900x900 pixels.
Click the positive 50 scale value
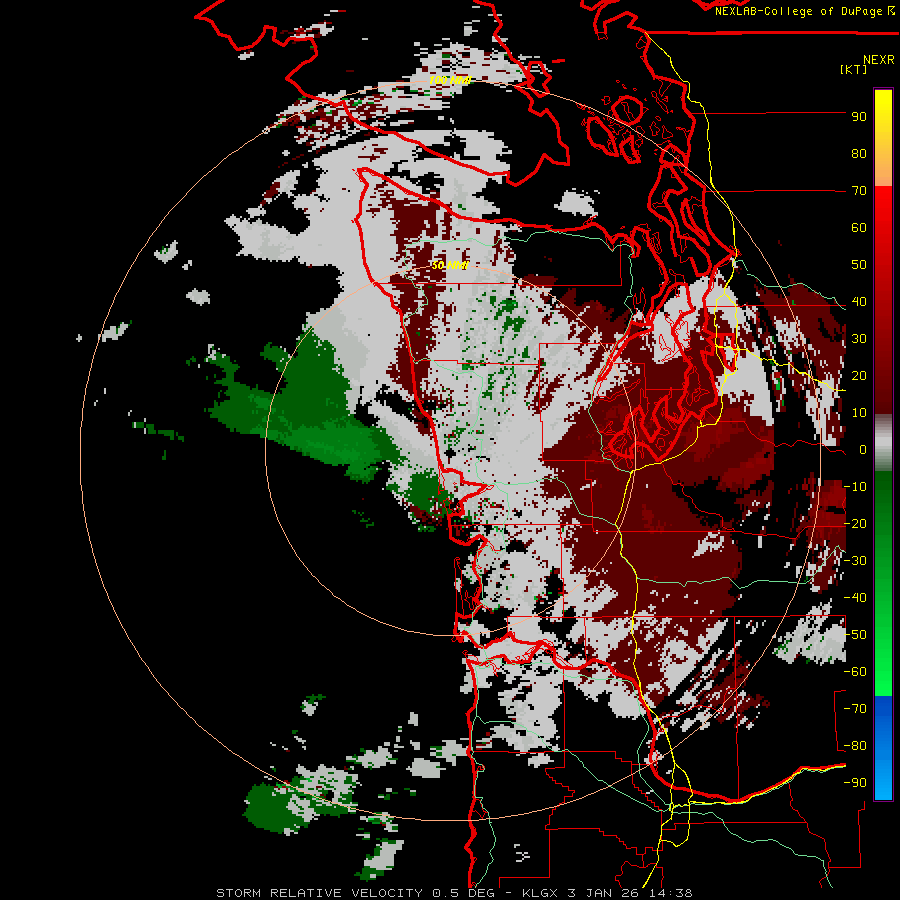tap(859, 265)
